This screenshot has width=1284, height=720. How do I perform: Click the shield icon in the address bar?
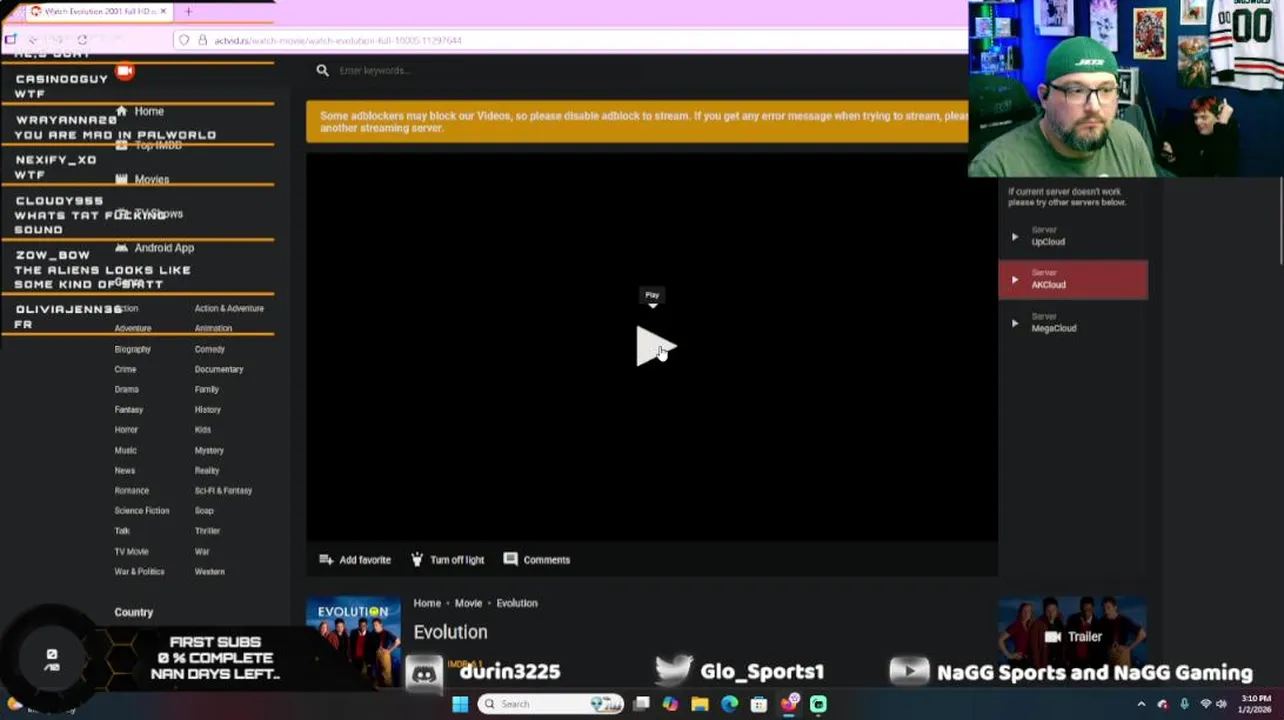[184, 40]
